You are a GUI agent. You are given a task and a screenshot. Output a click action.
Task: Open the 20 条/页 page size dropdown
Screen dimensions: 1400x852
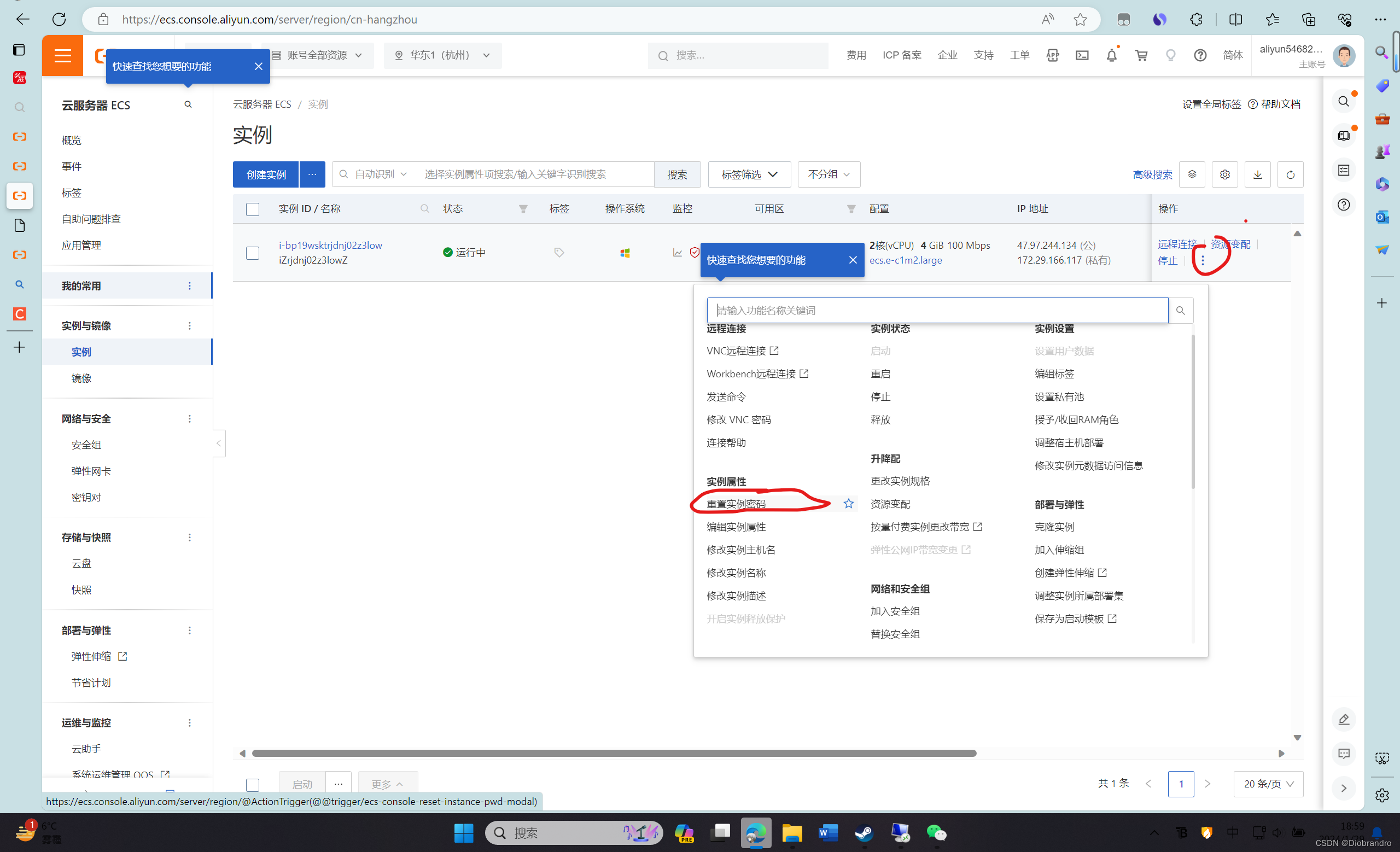click(x=1268, y=784)
